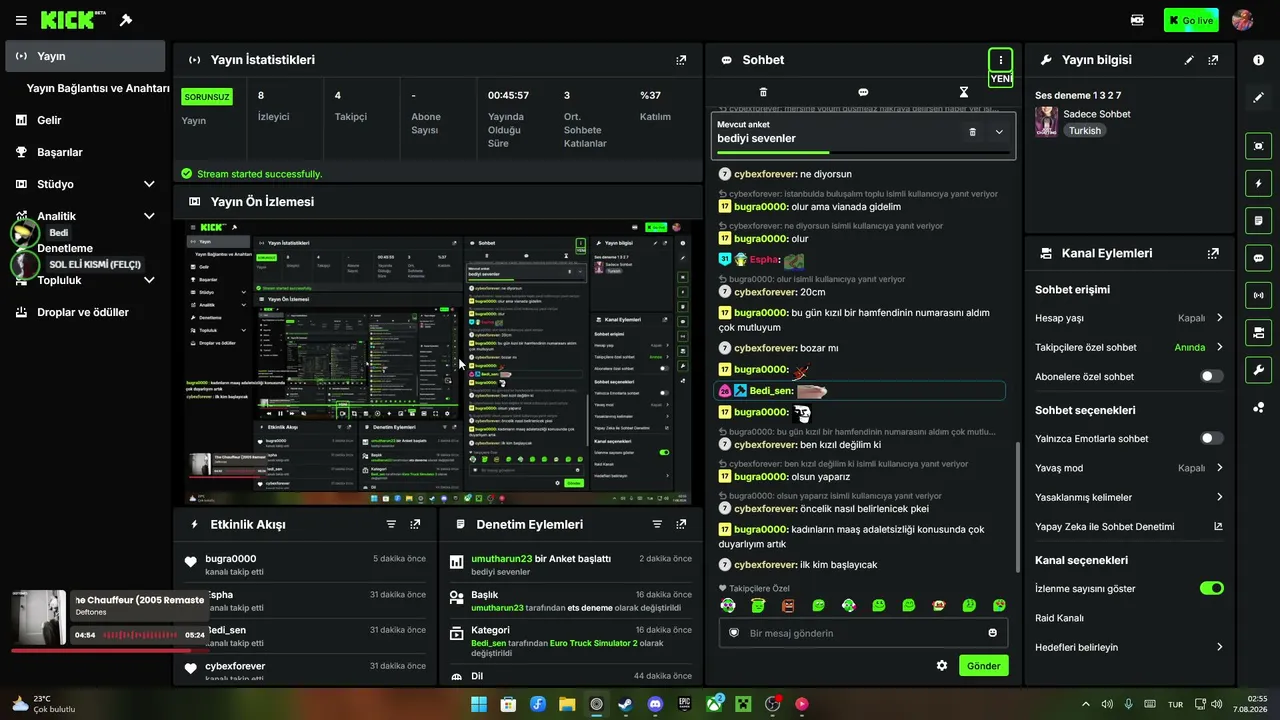
Task: Toggle the chat widget icon in right sidebar
Action: pyautogui.click(x=1258, y=258)
